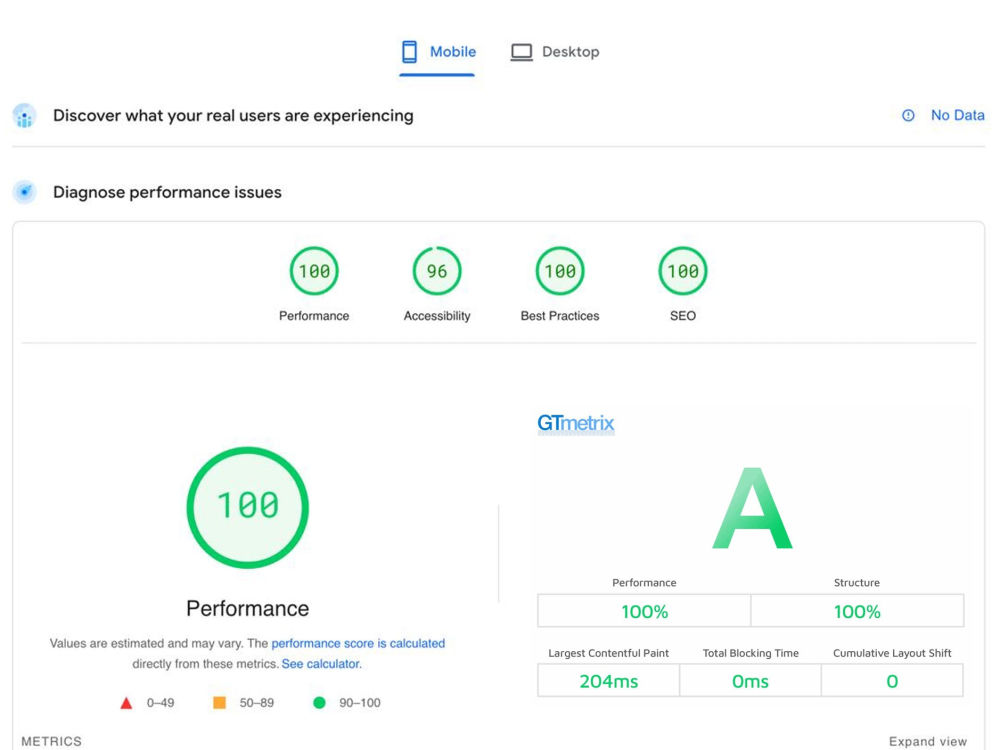This screenshot has height=750, width=1000.
Task: Click the 'Largest Contentful Paint' label
Action: pos(608,653)
